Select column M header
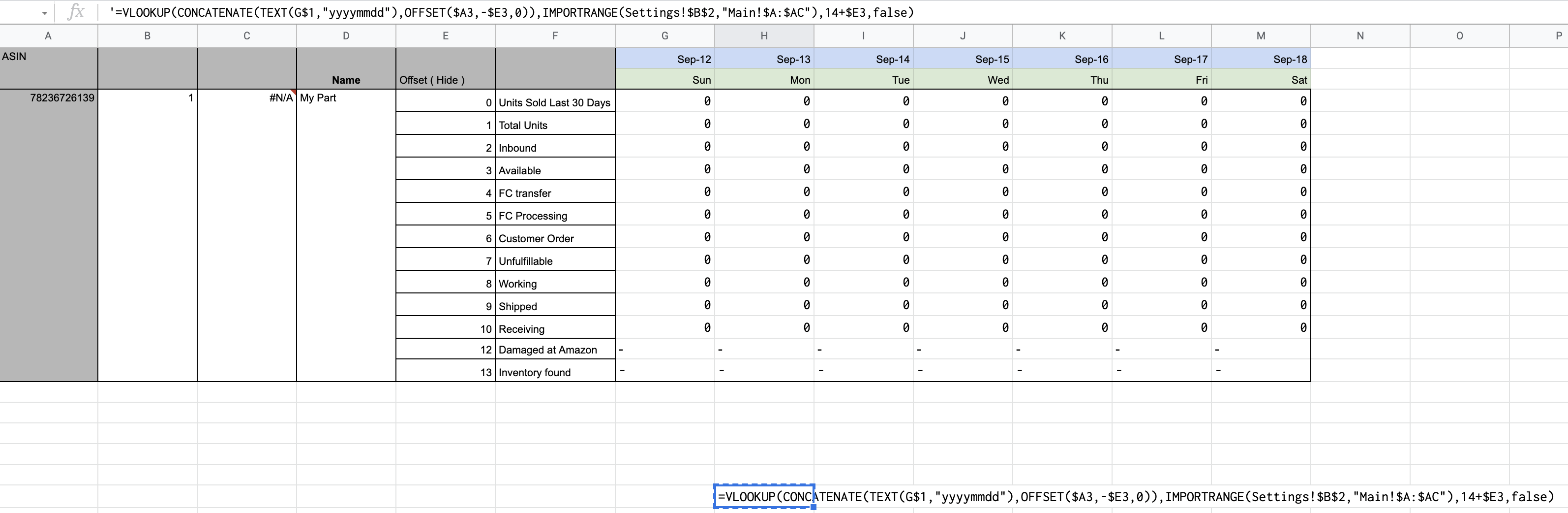1568x513 pixels. 1261,36
